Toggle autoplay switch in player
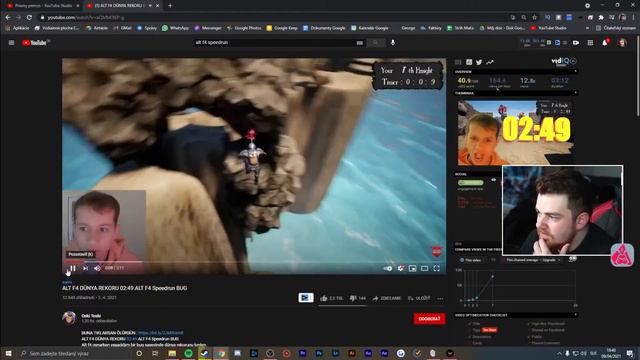Image resolution: width=640 pixels, height=360 pixels. click(388, 268)
